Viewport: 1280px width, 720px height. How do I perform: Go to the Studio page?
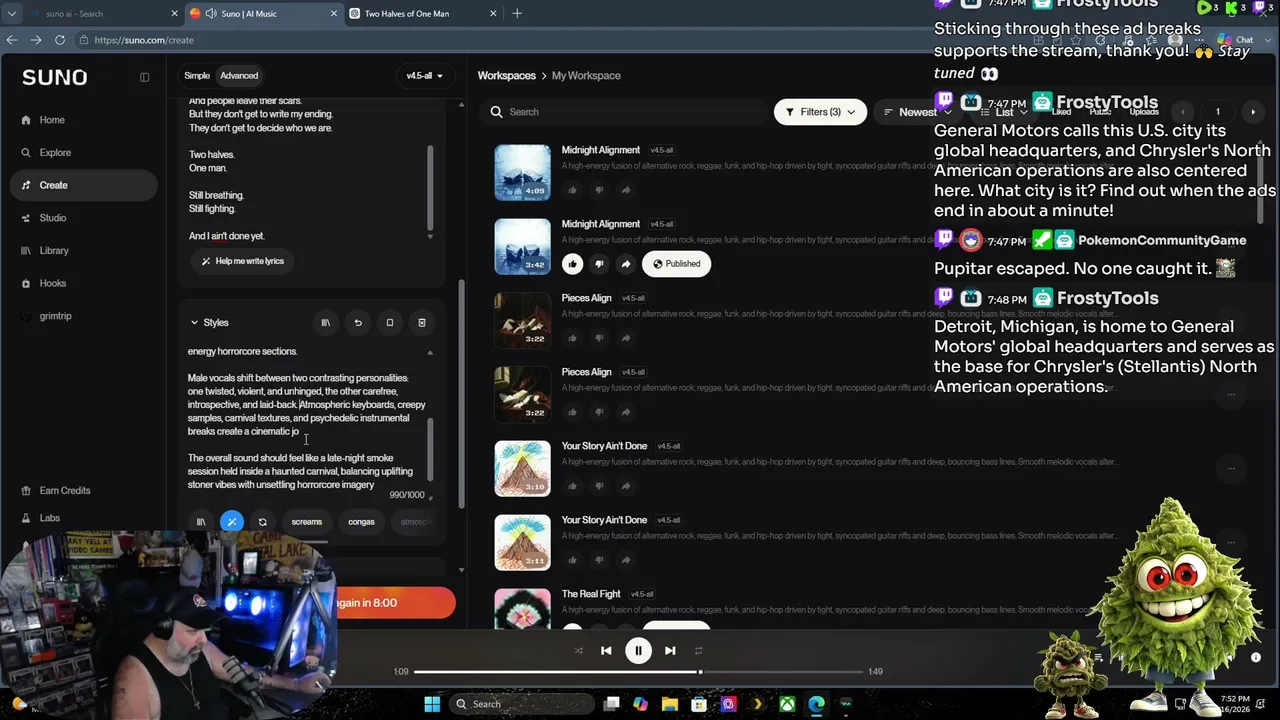point(53,218)
